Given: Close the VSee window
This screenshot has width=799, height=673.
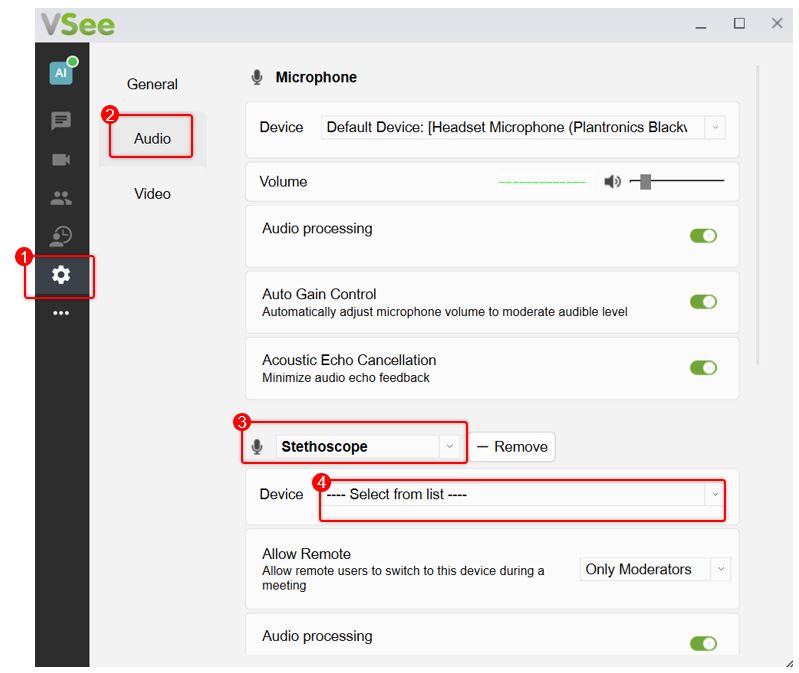Looking at the screenshot, I should pyautogui.click(x=777, y=23).
